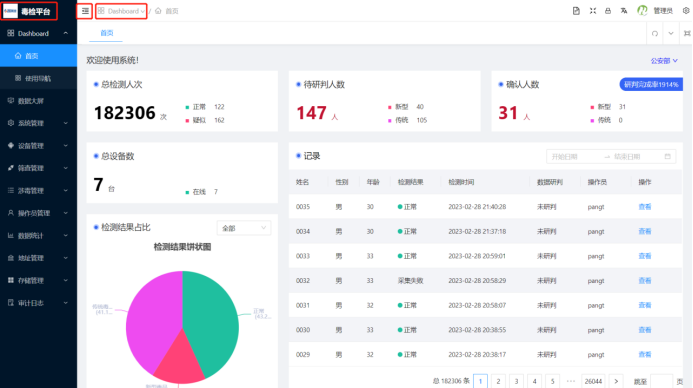Click the administrator avatar icon

click(x=642, y=11)
